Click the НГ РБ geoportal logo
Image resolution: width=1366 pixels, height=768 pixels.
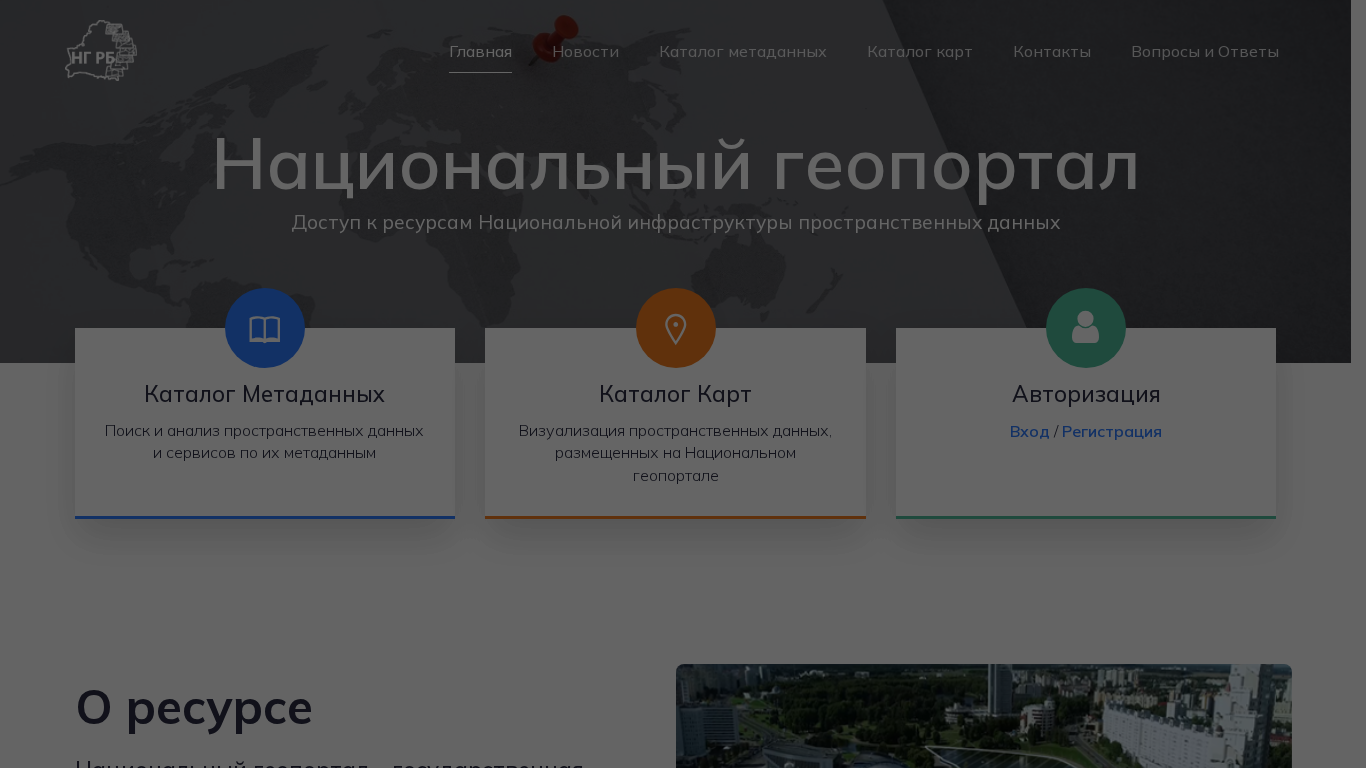tap(101, 51)
